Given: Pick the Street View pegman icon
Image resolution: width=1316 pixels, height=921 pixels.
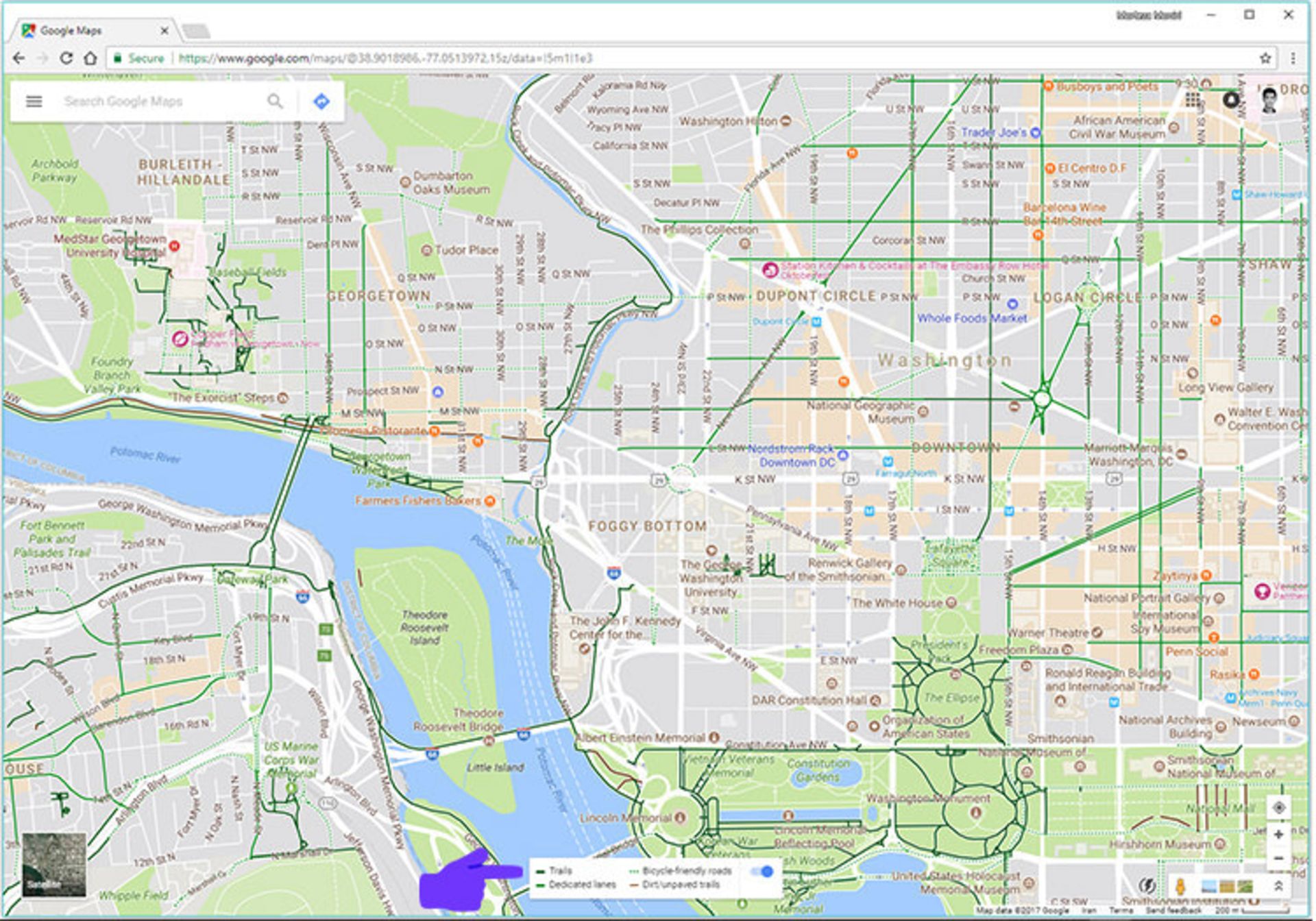Looking at the screenshot, I should point(1180,886).
